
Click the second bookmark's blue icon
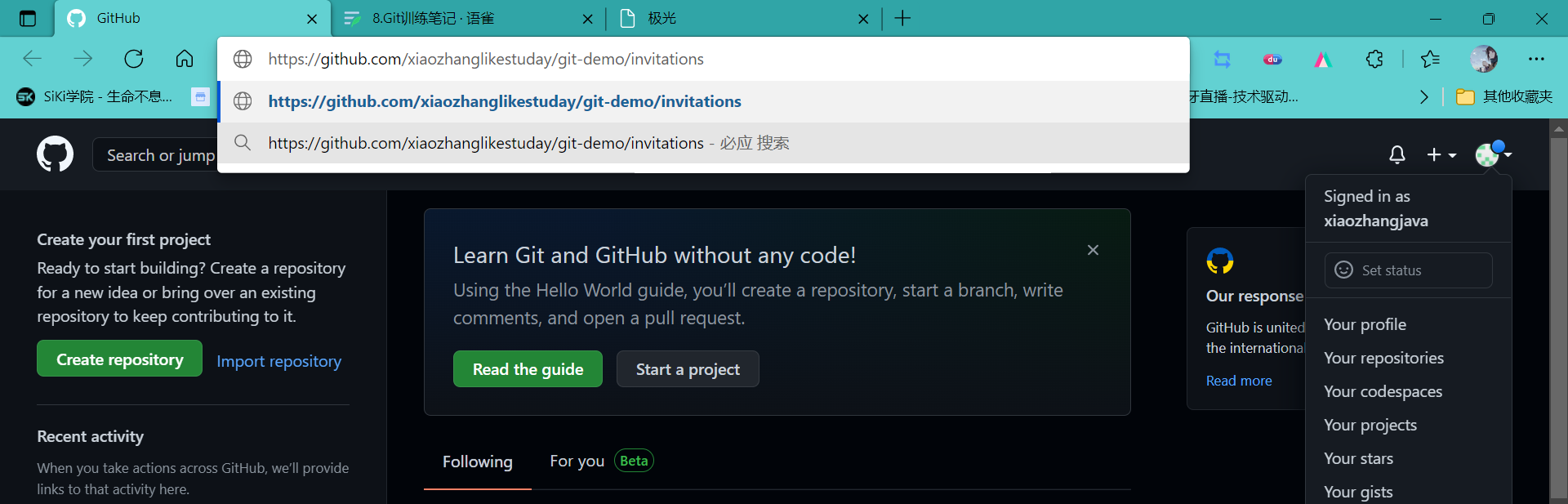(x=200, y=97)
